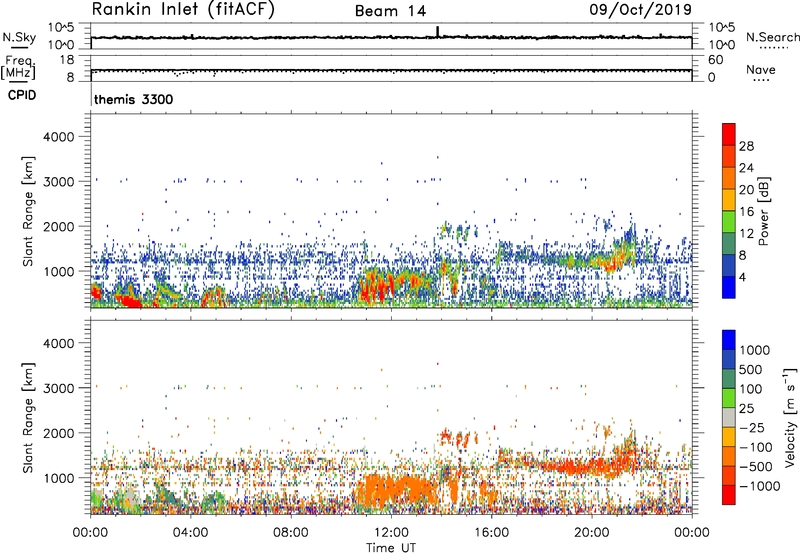Click the '24' label on Power color bar
This screenshot has width=800, height=554.
coord(746,168)
